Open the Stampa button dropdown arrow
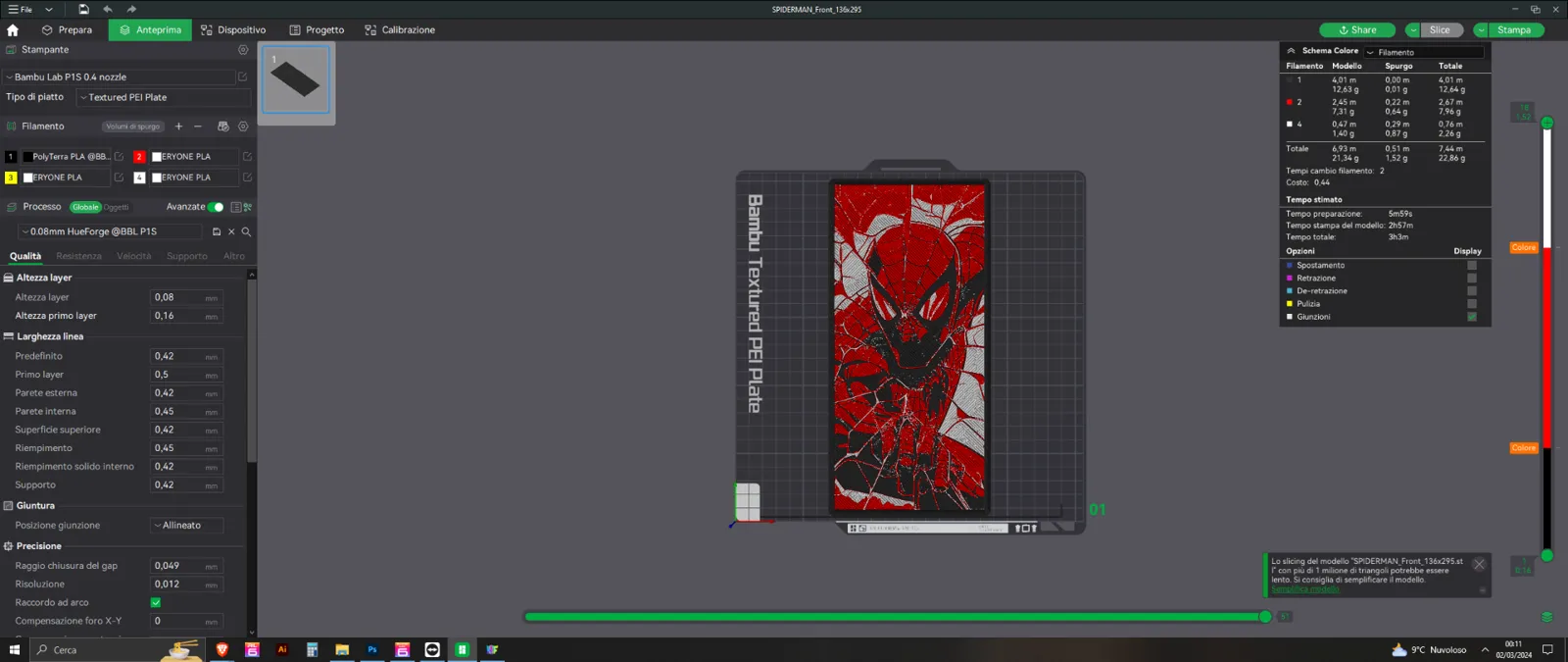This screenshot has width=1568, height=662. [1481, 30]
